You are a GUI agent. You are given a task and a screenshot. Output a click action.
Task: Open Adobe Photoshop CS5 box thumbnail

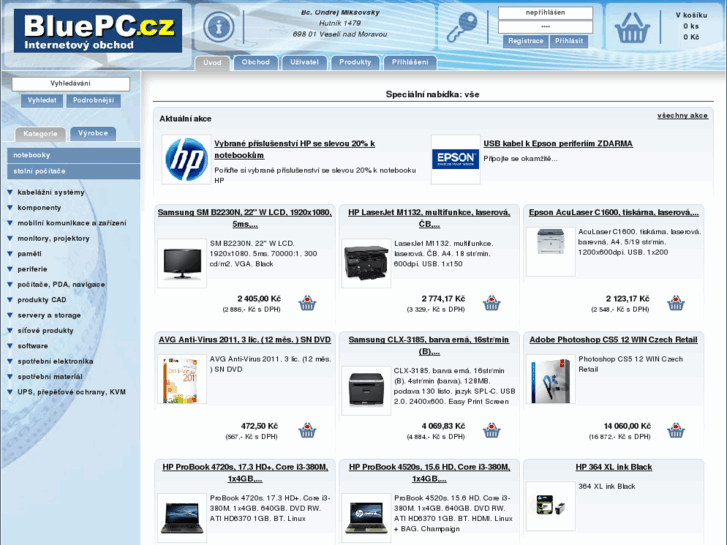[551, 379]
